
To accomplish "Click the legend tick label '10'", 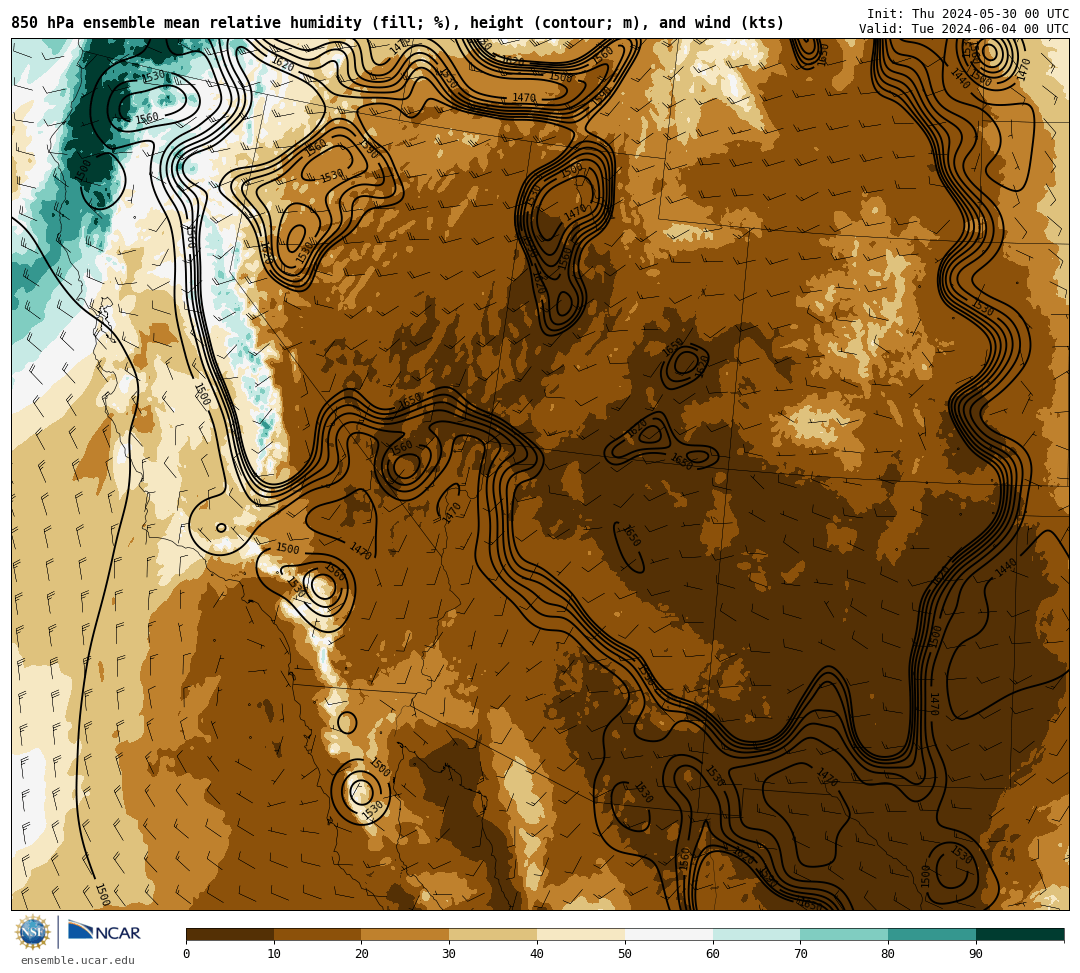I will (x=274, y=954).
